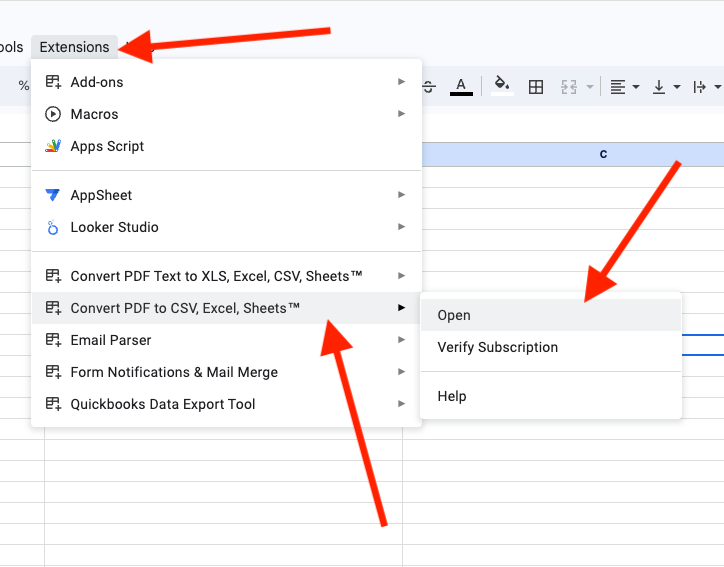Click Verify Subscription
Screen dimensions: 724x567
pyautogui.click(x=497, y=347)
